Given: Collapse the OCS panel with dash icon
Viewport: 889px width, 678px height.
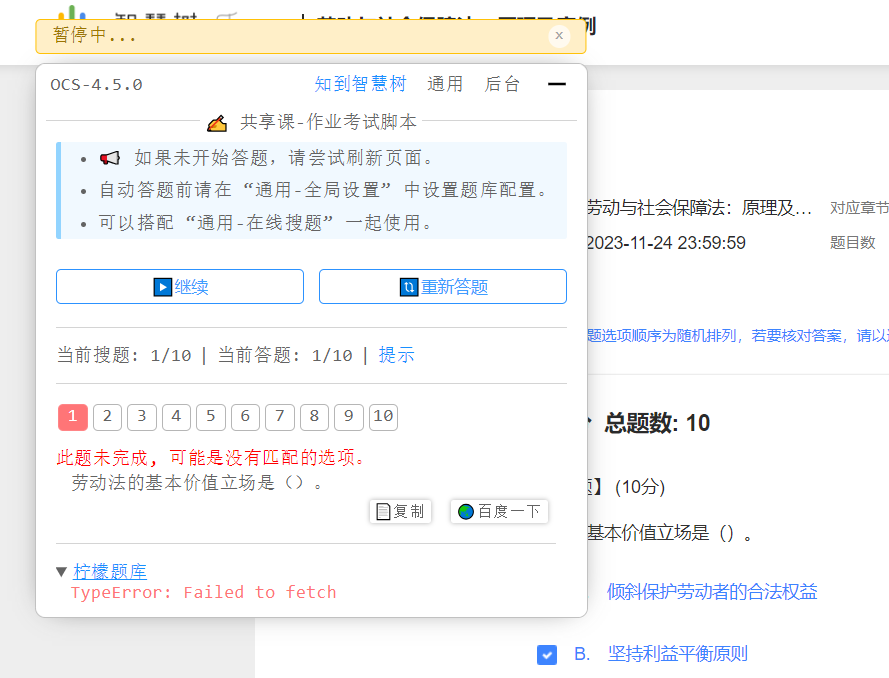Looking at the screenshot, I should click(556, 84).
